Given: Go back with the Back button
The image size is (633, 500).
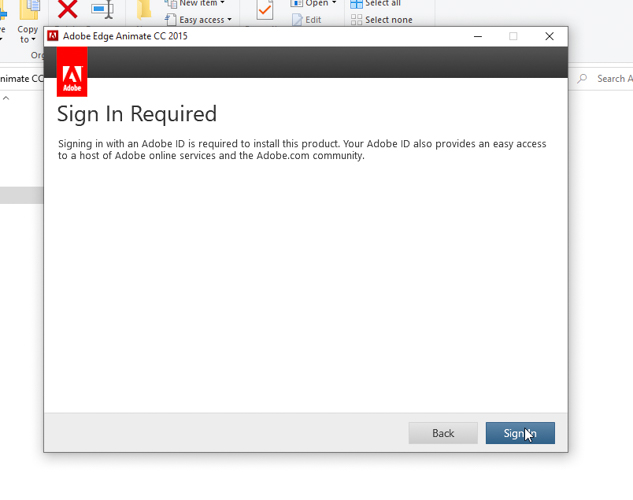Looking at the screenshot, I should 442,433.
